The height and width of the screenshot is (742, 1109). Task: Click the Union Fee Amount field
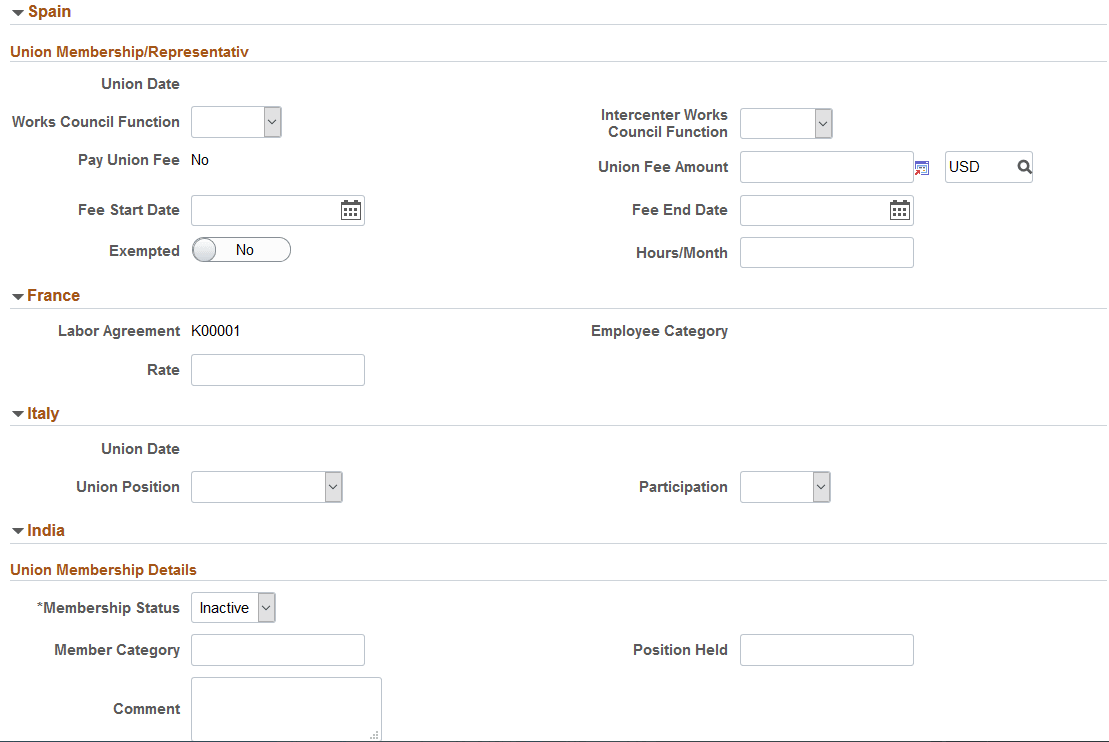pos(827,167)
